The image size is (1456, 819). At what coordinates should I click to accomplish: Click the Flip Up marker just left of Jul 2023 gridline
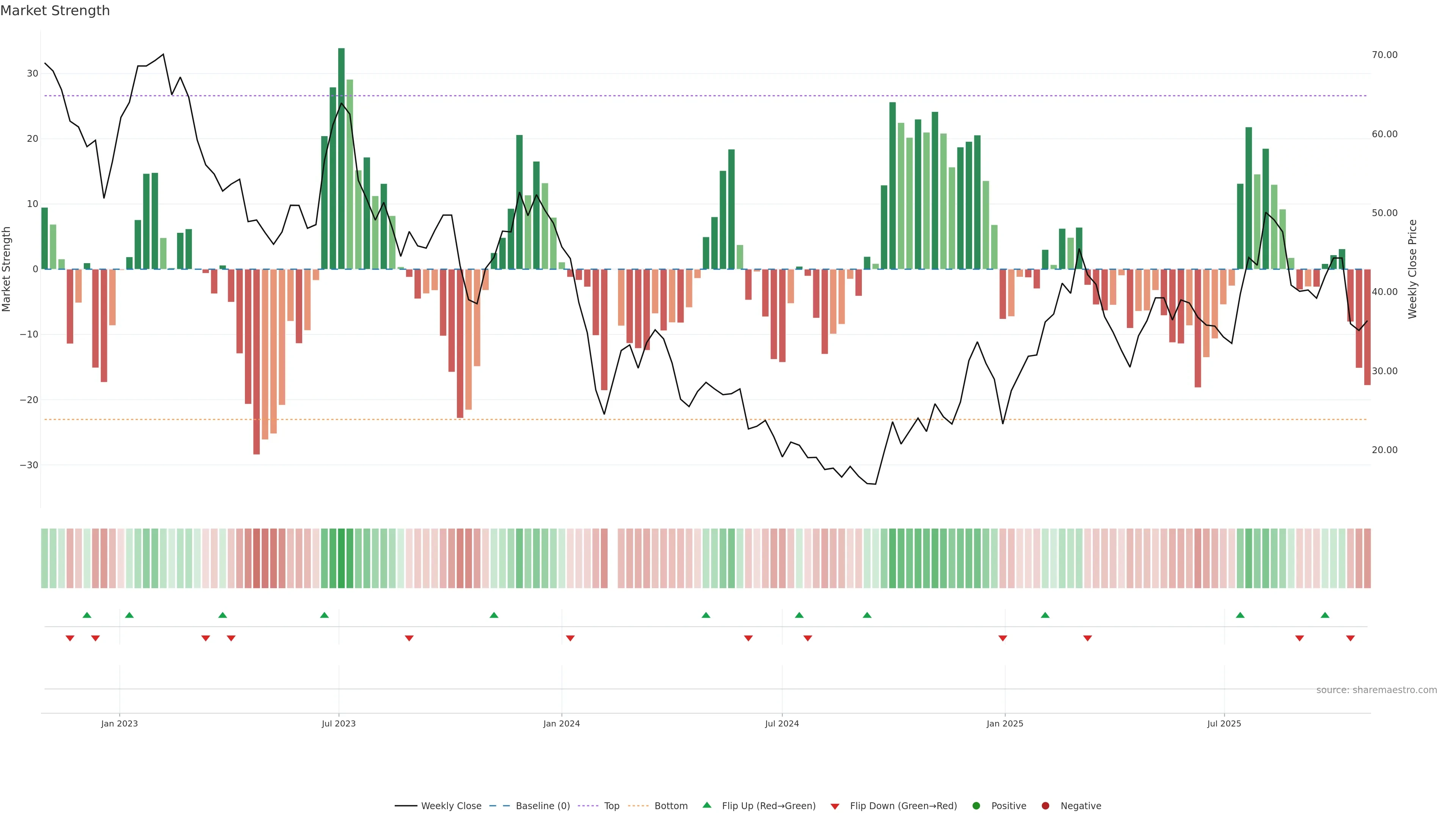click(x=325, y=615)
